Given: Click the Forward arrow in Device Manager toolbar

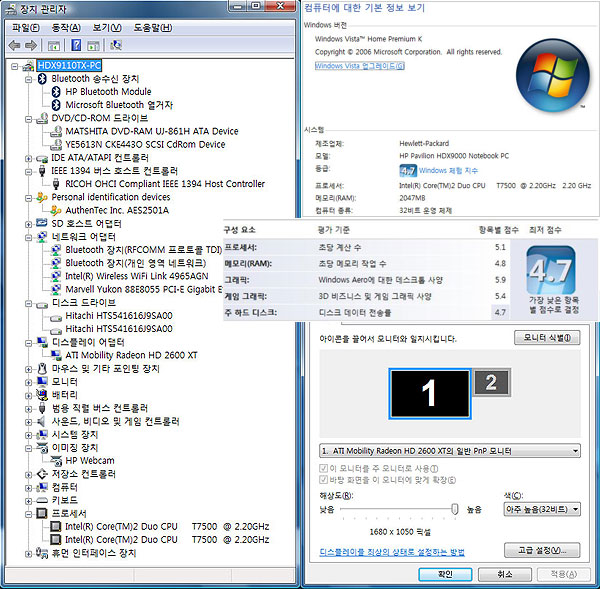Looking at the screenshot, I should pyautogui.click(x=31, y=46).
